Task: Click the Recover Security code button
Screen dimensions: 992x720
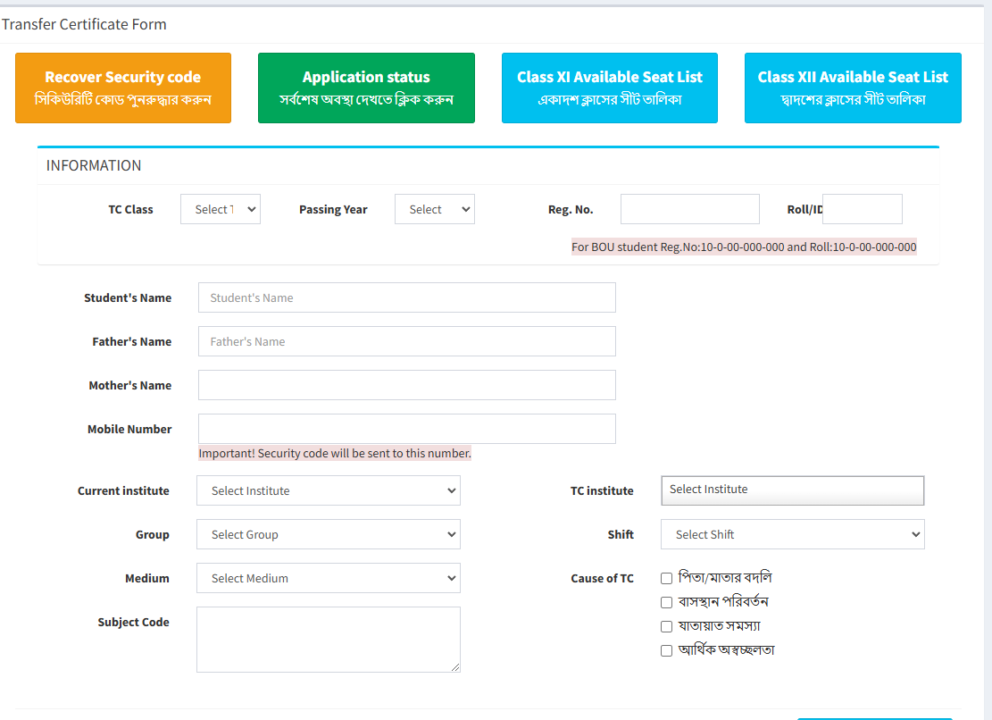Action: [123, 88]
